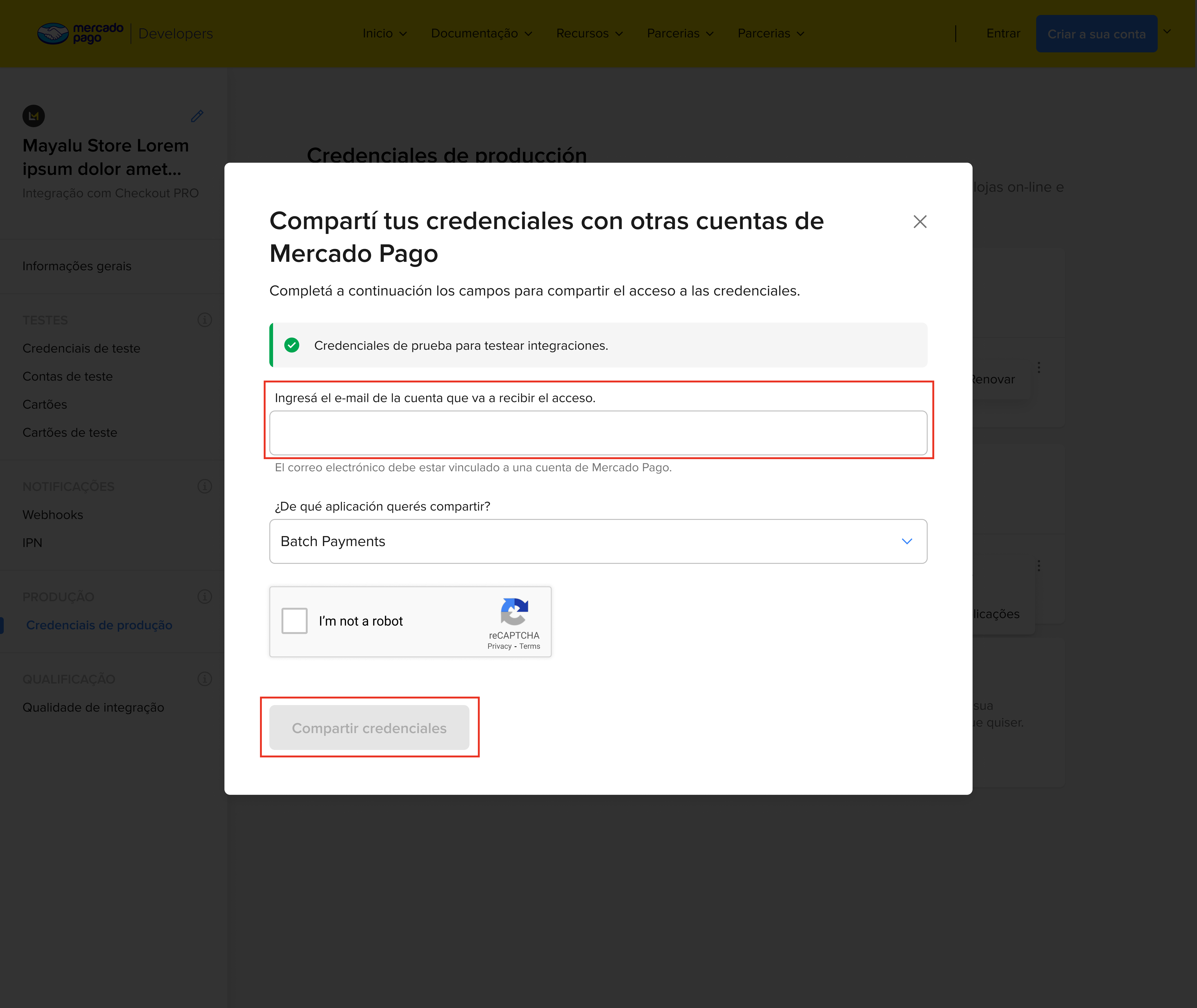Open the three-dot menu beside Renovar
Image resolution: width=1197 pixels, height=1008 pixels.
coord(1039,367)
